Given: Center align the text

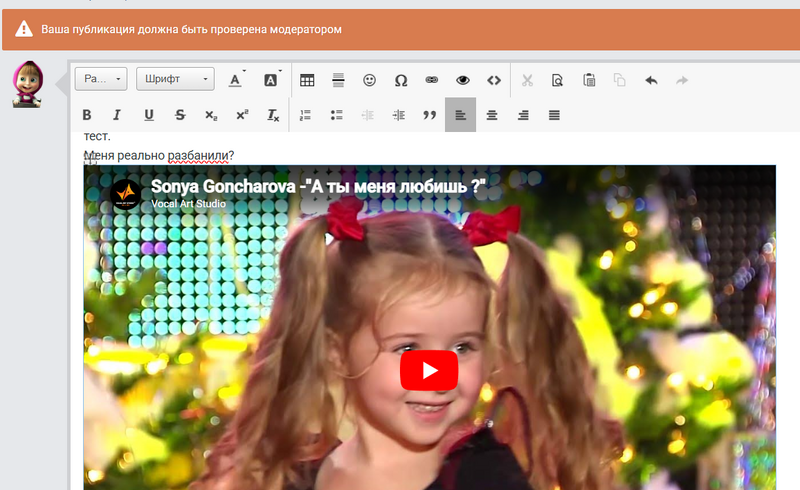Looking at the screenshot, I should point(491,115).
